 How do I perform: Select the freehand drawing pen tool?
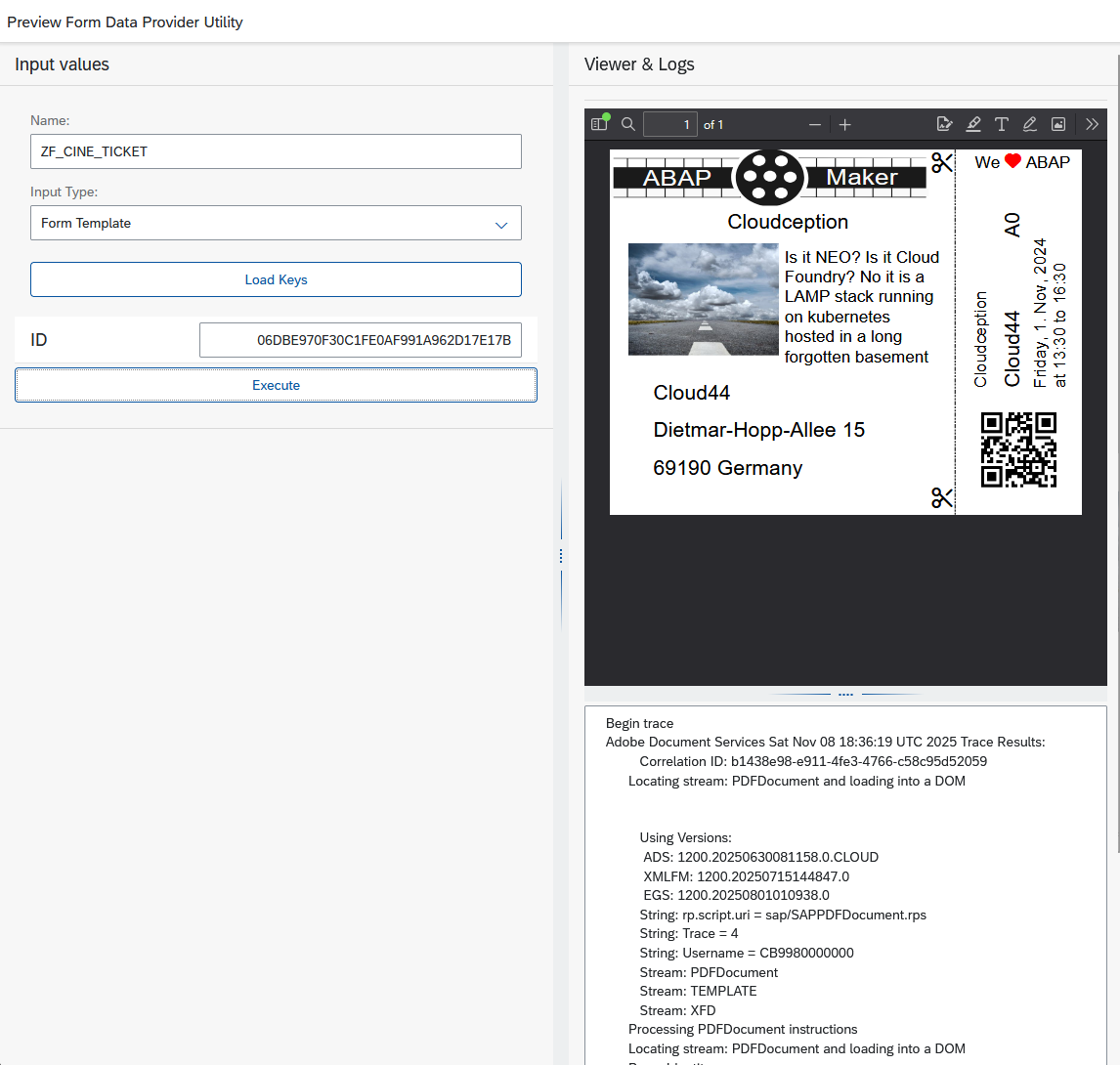(1029, 124)
